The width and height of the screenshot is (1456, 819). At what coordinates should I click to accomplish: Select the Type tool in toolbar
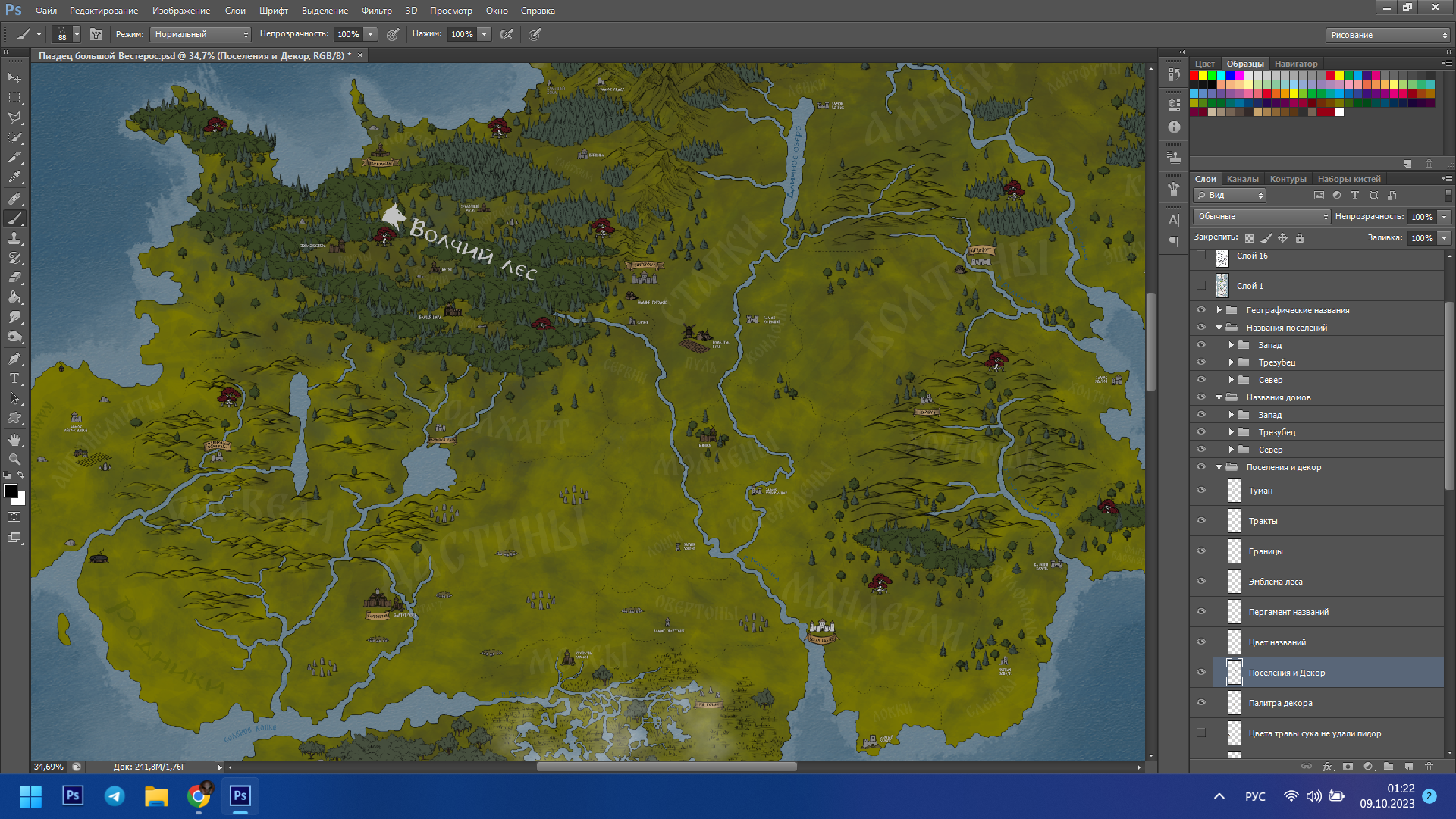(14, 378)
